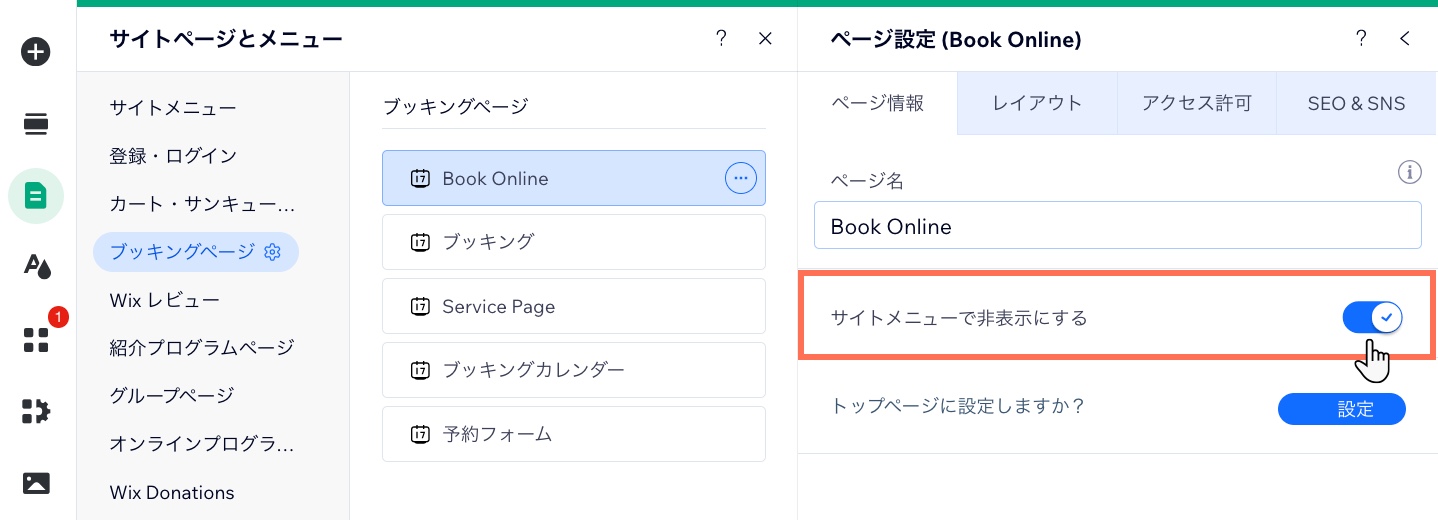
Task: Click the ページ名 input field
Action: [1117, 226]
